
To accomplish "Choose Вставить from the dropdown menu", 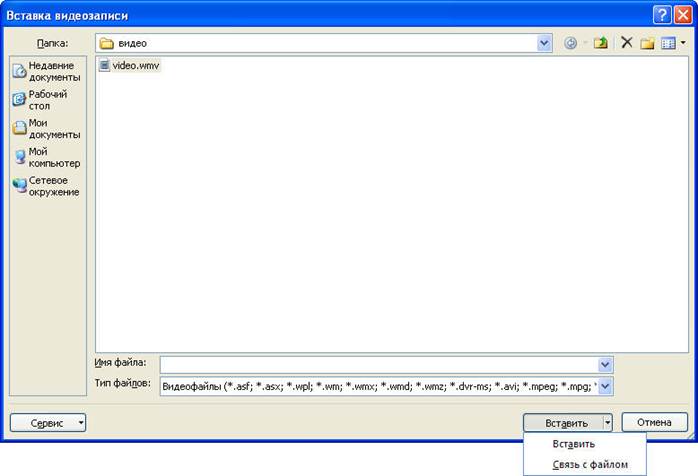I will (x=584, y=444).
